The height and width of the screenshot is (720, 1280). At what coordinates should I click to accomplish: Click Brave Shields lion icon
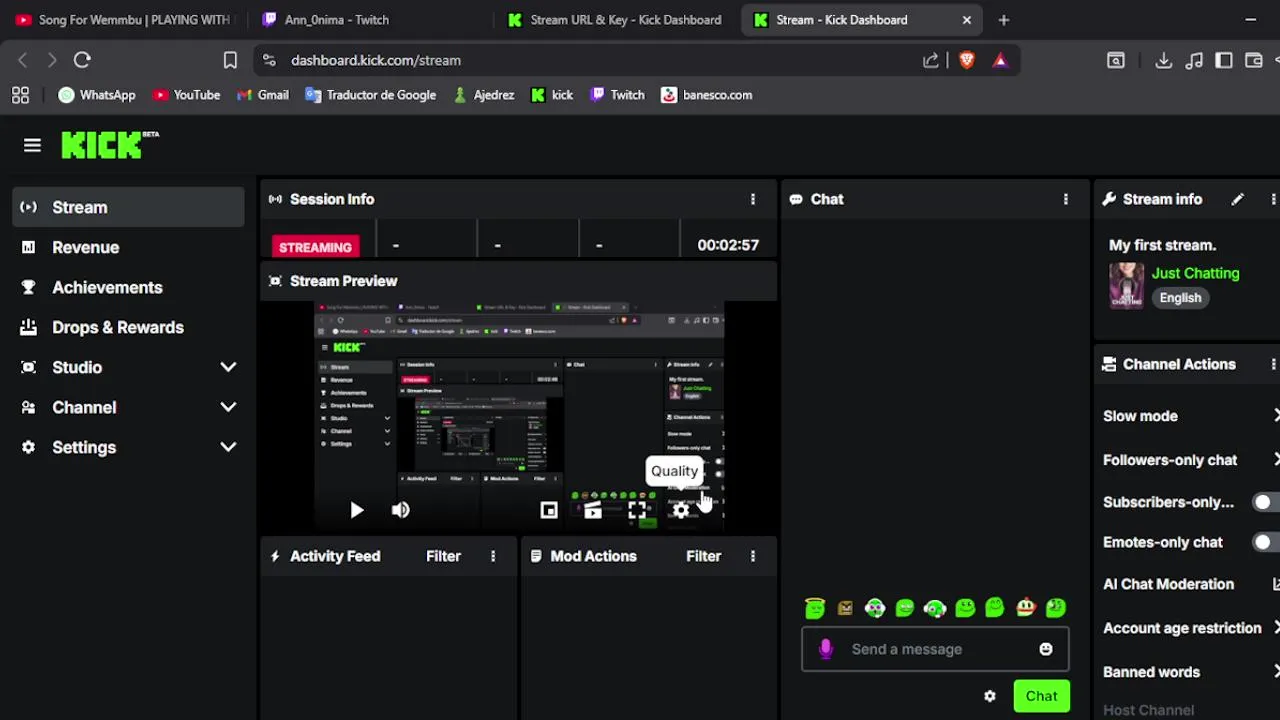click(x=966, y=60)
